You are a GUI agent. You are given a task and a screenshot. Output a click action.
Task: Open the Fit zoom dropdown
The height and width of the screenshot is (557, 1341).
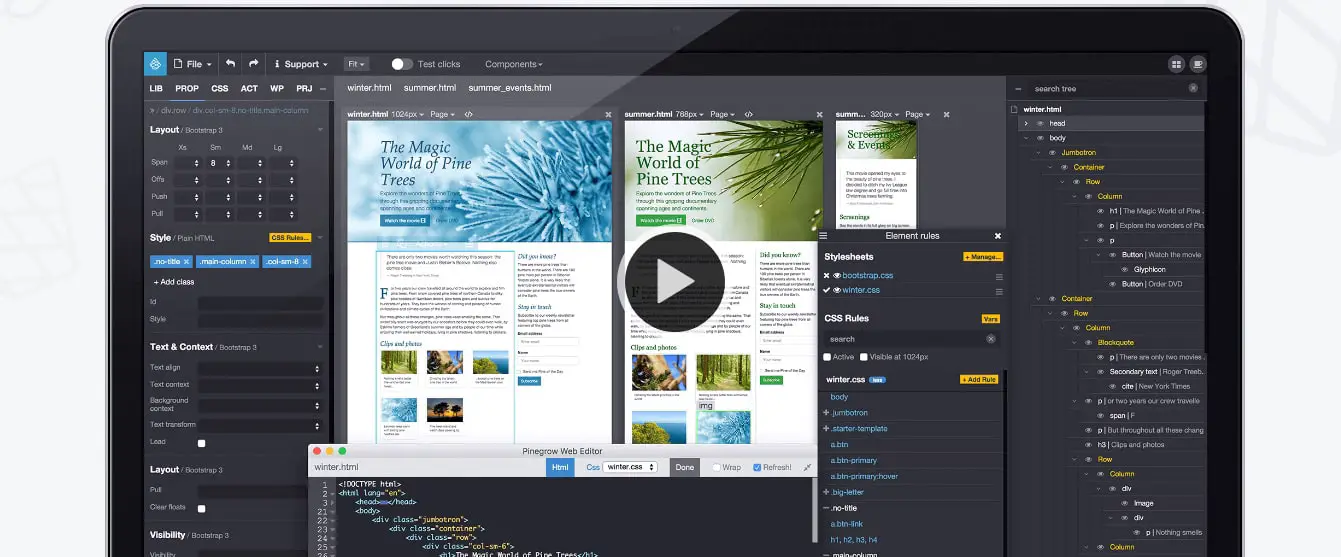point(356,64)
